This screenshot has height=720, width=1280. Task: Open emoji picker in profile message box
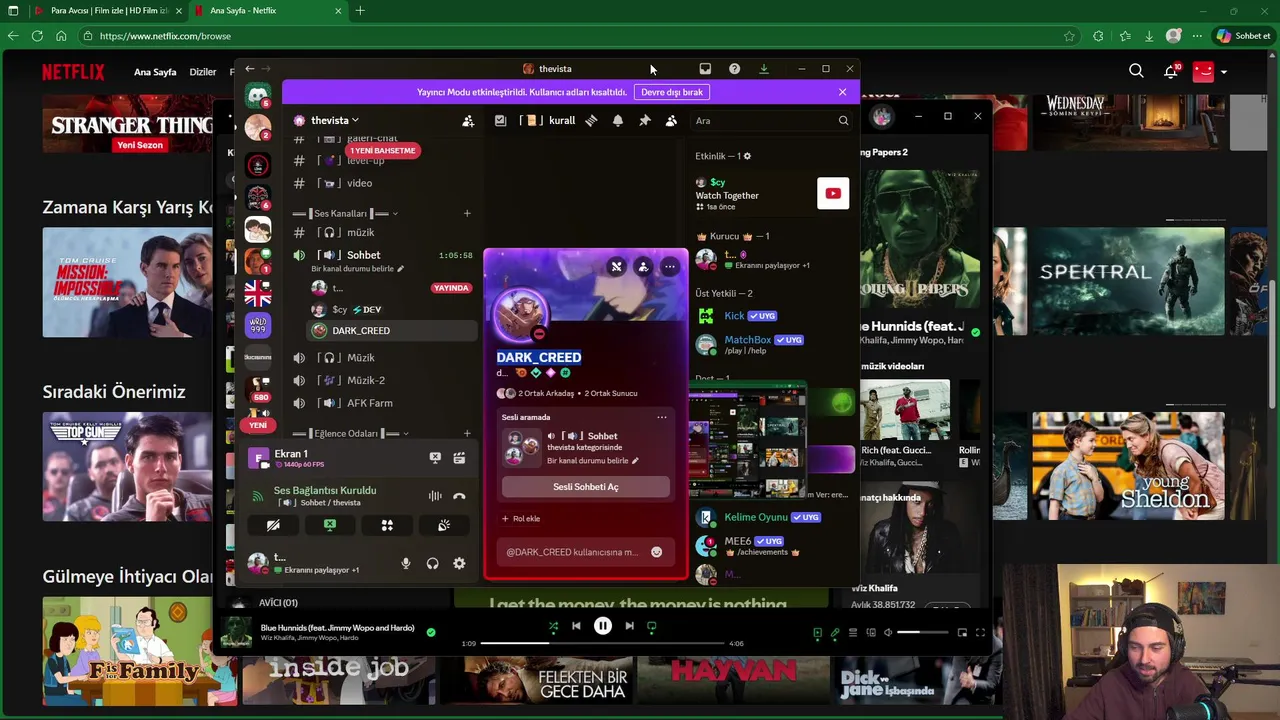656,552
